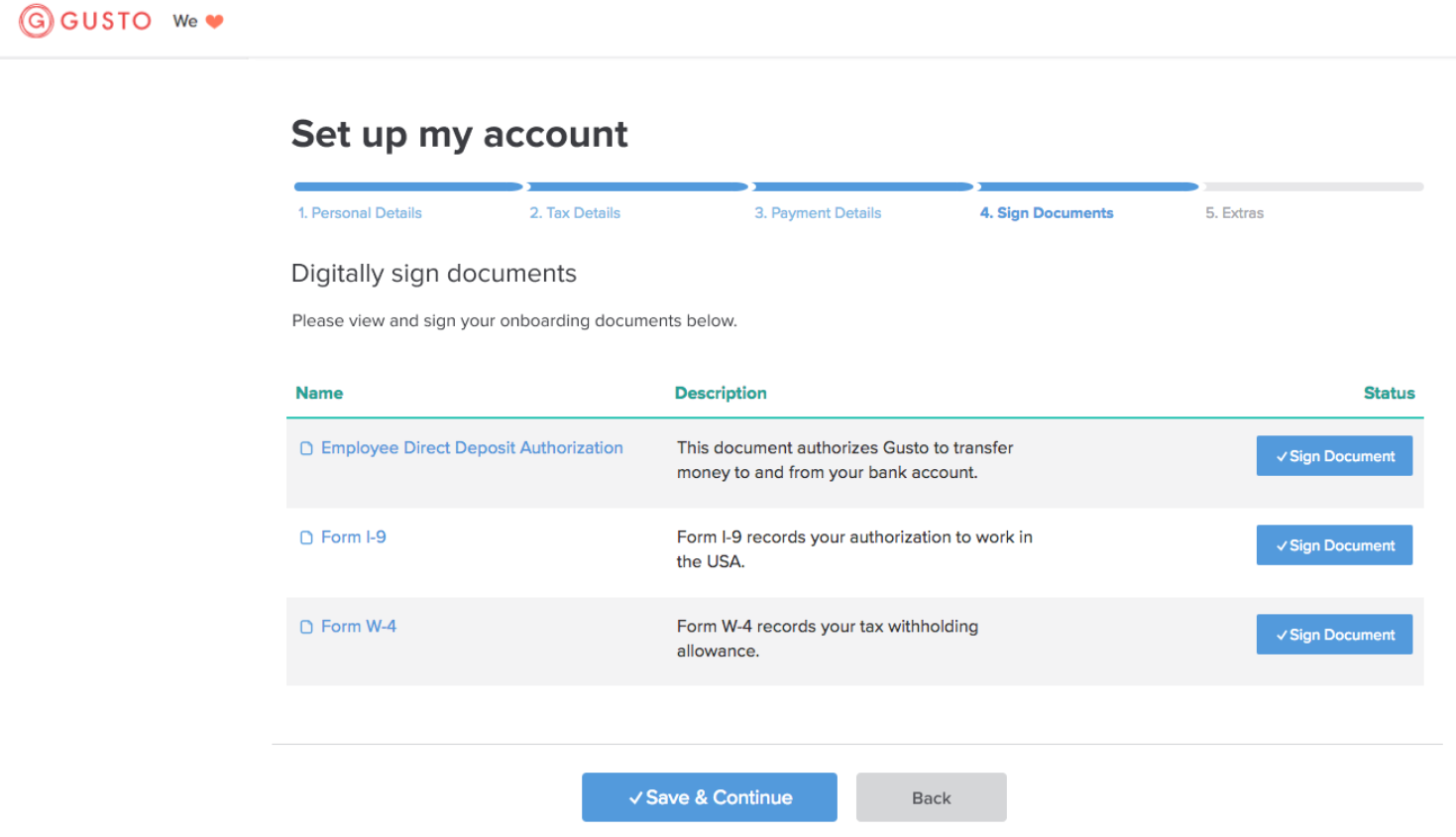The width and height of the screenshot is (1456, 837).
Task: Switch to the Personal Details step
Action: 360,212
